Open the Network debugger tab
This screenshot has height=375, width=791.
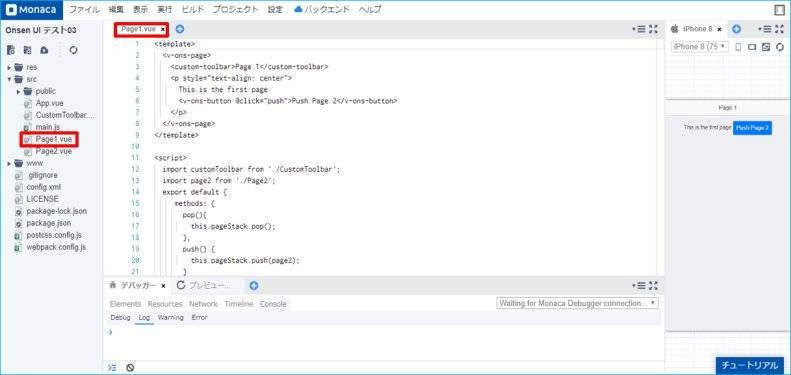coord(203,304)
